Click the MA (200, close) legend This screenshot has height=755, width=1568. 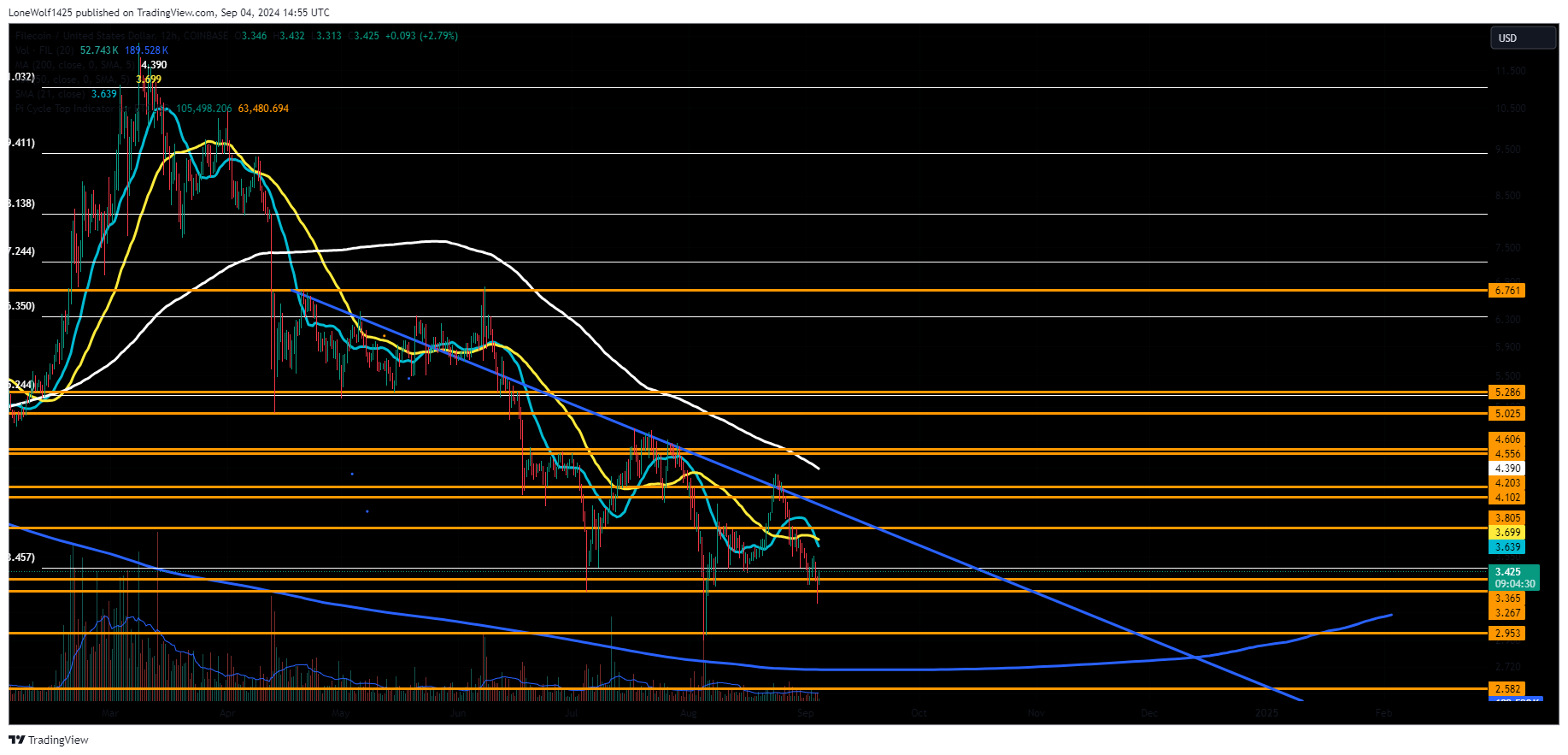(75, 65)
